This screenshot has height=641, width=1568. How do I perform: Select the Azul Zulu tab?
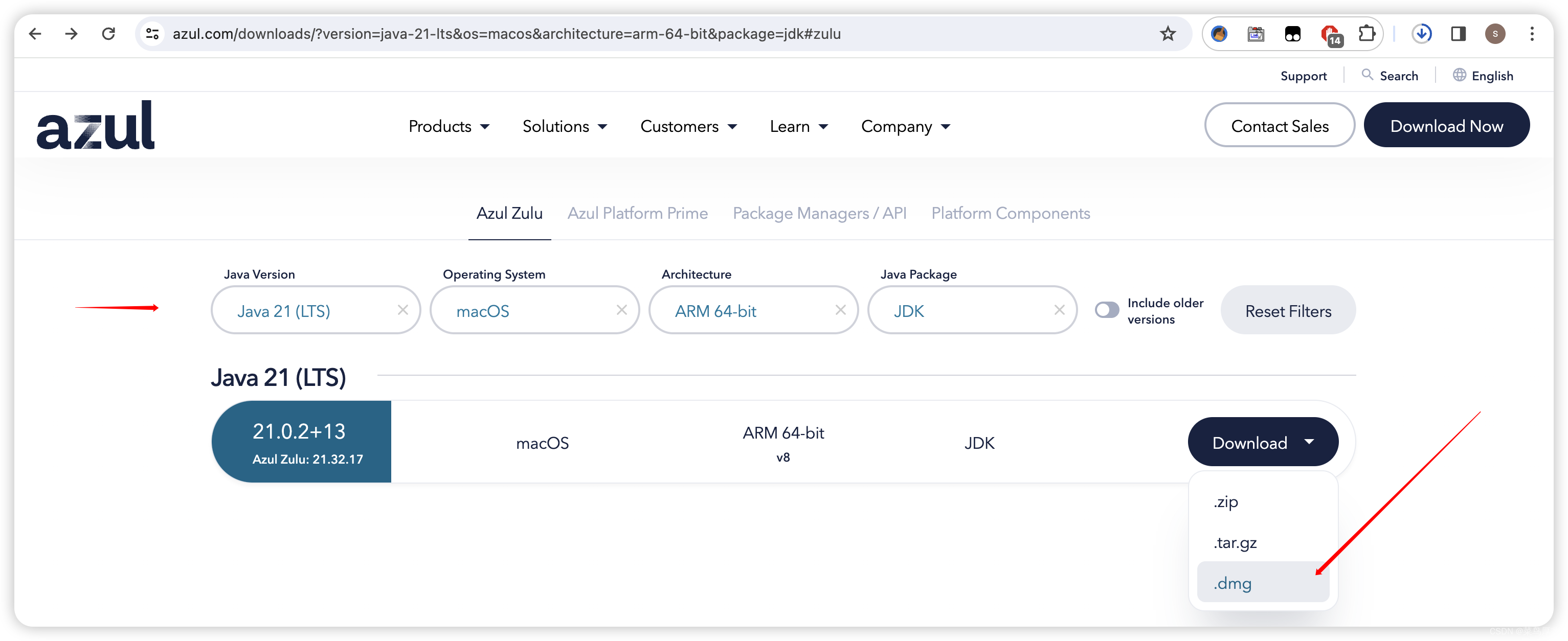tap(509, 214)
